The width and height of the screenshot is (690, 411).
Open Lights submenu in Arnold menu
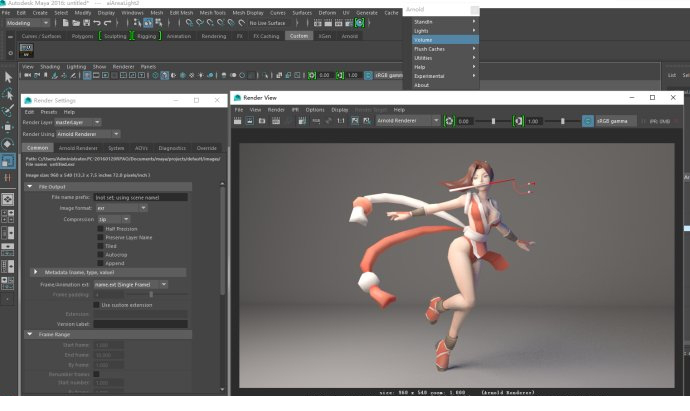point(445,31)
